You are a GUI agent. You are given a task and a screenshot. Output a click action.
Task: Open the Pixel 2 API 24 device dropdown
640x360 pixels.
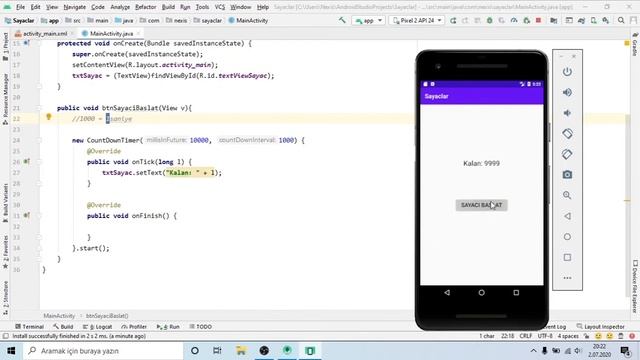(417, 20)
